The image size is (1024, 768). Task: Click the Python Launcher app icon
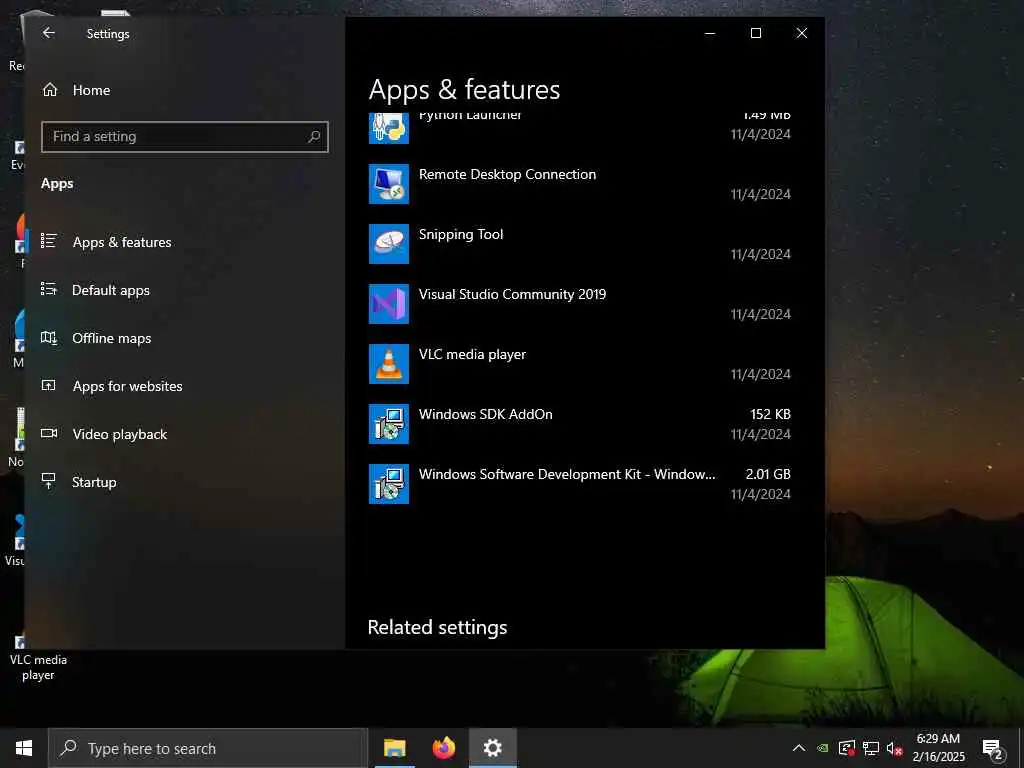pos(389,128)
